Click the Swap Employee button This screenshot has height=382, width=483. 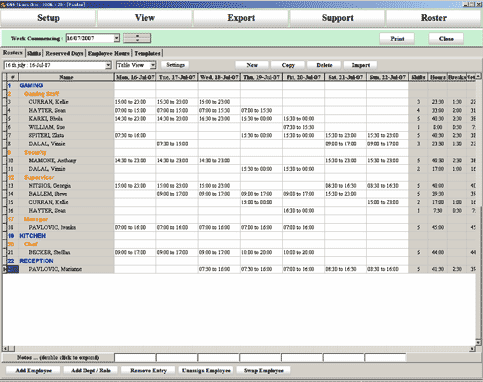[x=263, y=370]
